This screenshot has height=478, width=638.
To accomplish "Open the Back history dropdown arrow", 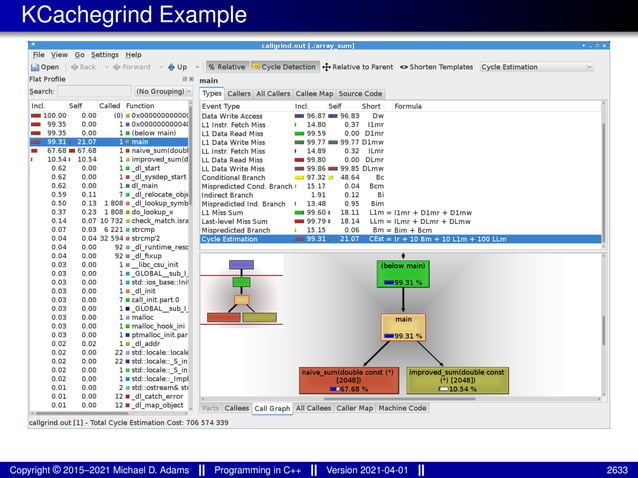I will (x=106, y=67).
